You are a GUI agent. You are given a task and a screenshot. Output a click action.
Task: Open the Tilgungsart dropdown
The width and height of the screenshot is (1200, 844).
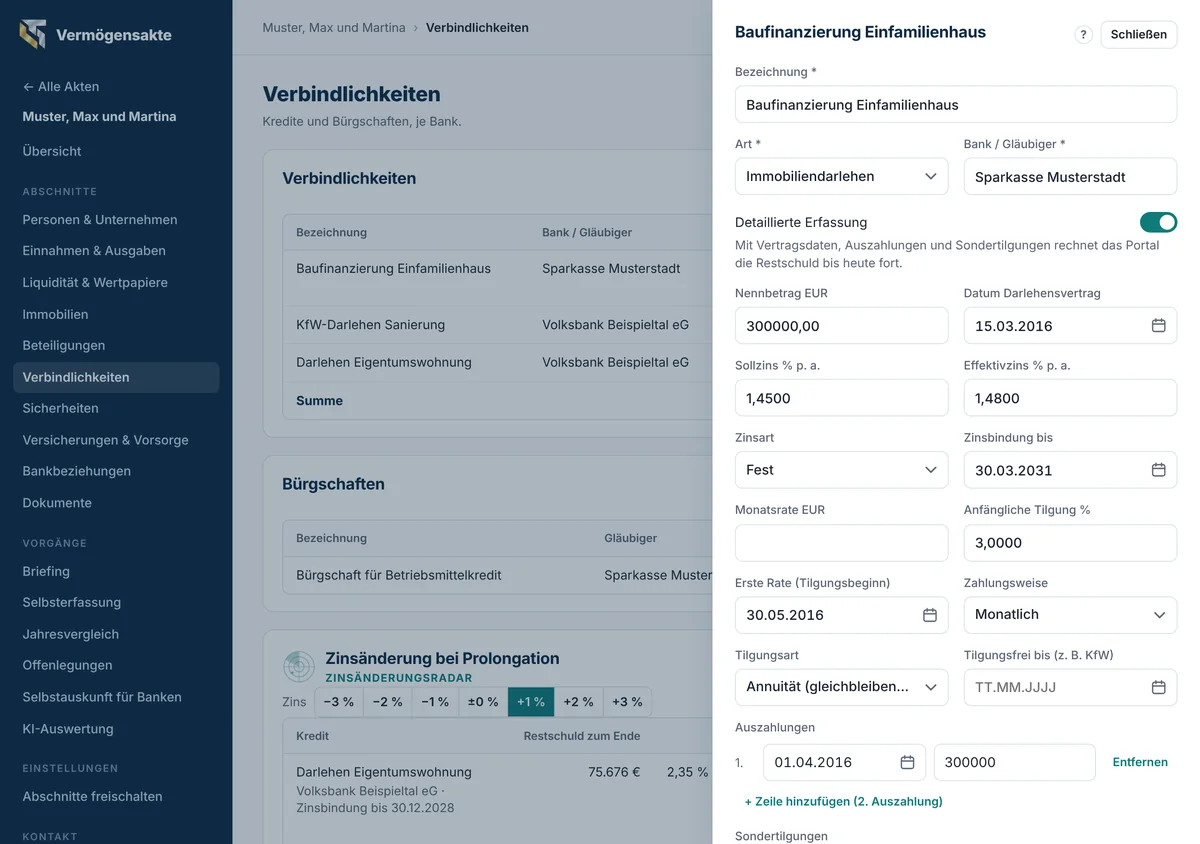pyautogui.click(x=841, y=687)
